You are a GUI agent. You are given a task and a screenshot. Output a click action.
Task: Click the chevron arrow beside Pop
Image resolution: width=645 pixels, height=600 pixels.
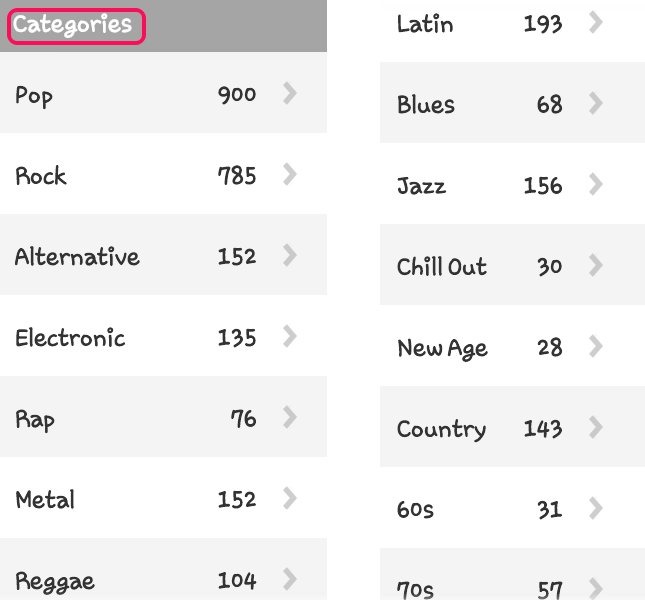pos(290,94)
